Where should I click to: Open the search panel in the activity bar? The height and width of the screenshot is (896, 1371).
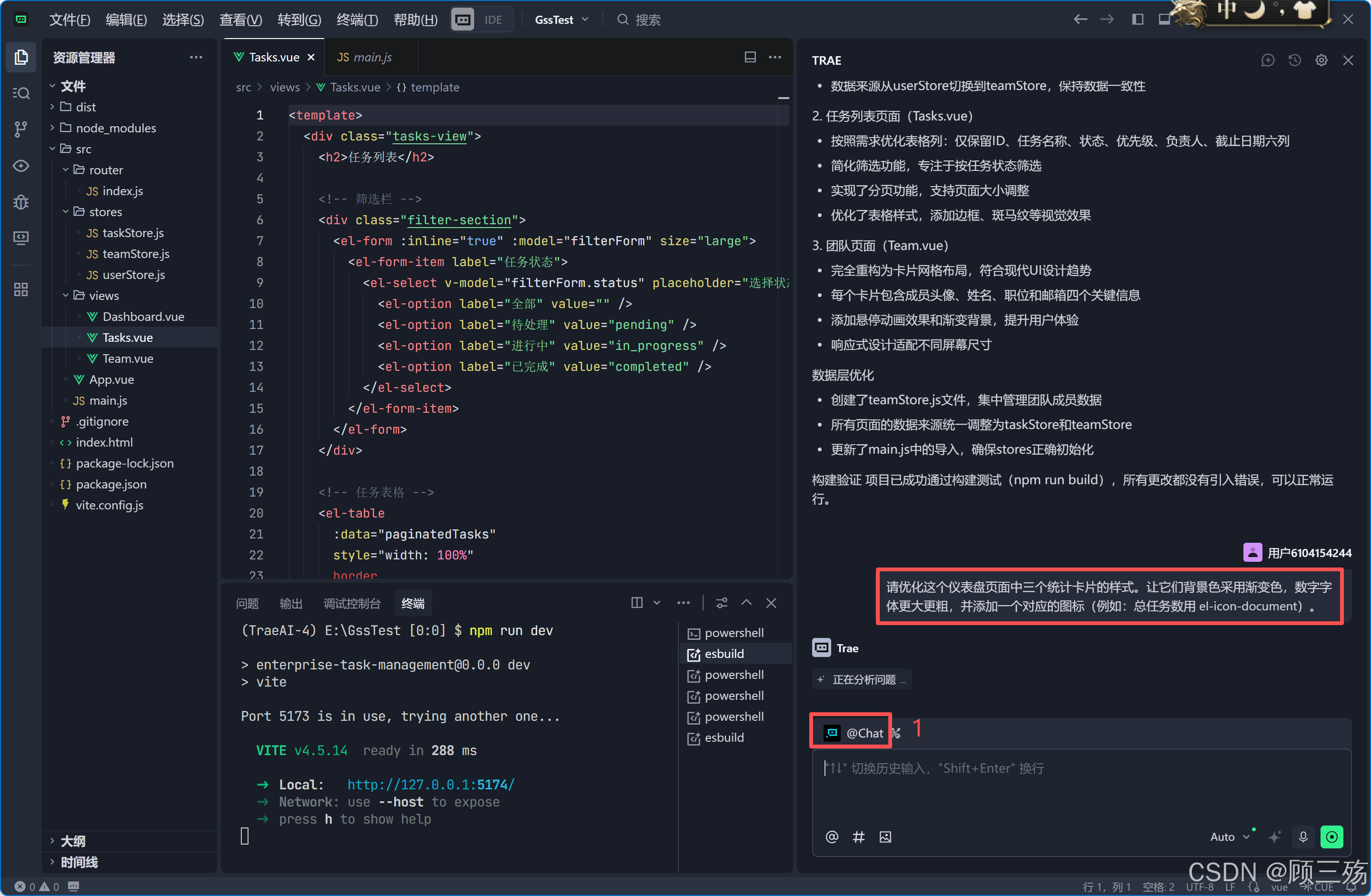[21, 93]
